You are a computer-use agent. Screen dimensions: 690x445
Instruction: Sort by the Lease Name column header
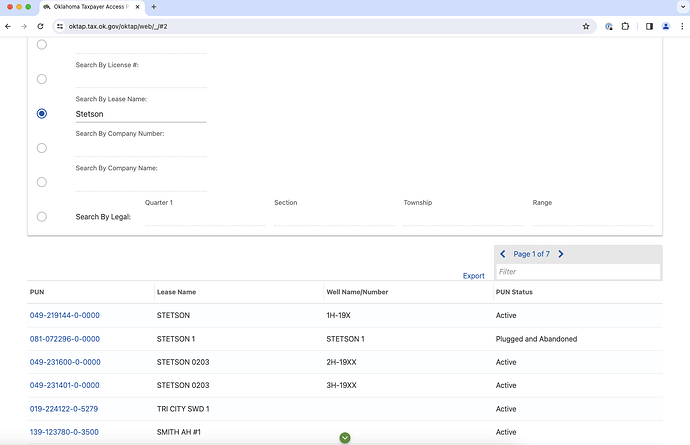[x=176, y=292]
